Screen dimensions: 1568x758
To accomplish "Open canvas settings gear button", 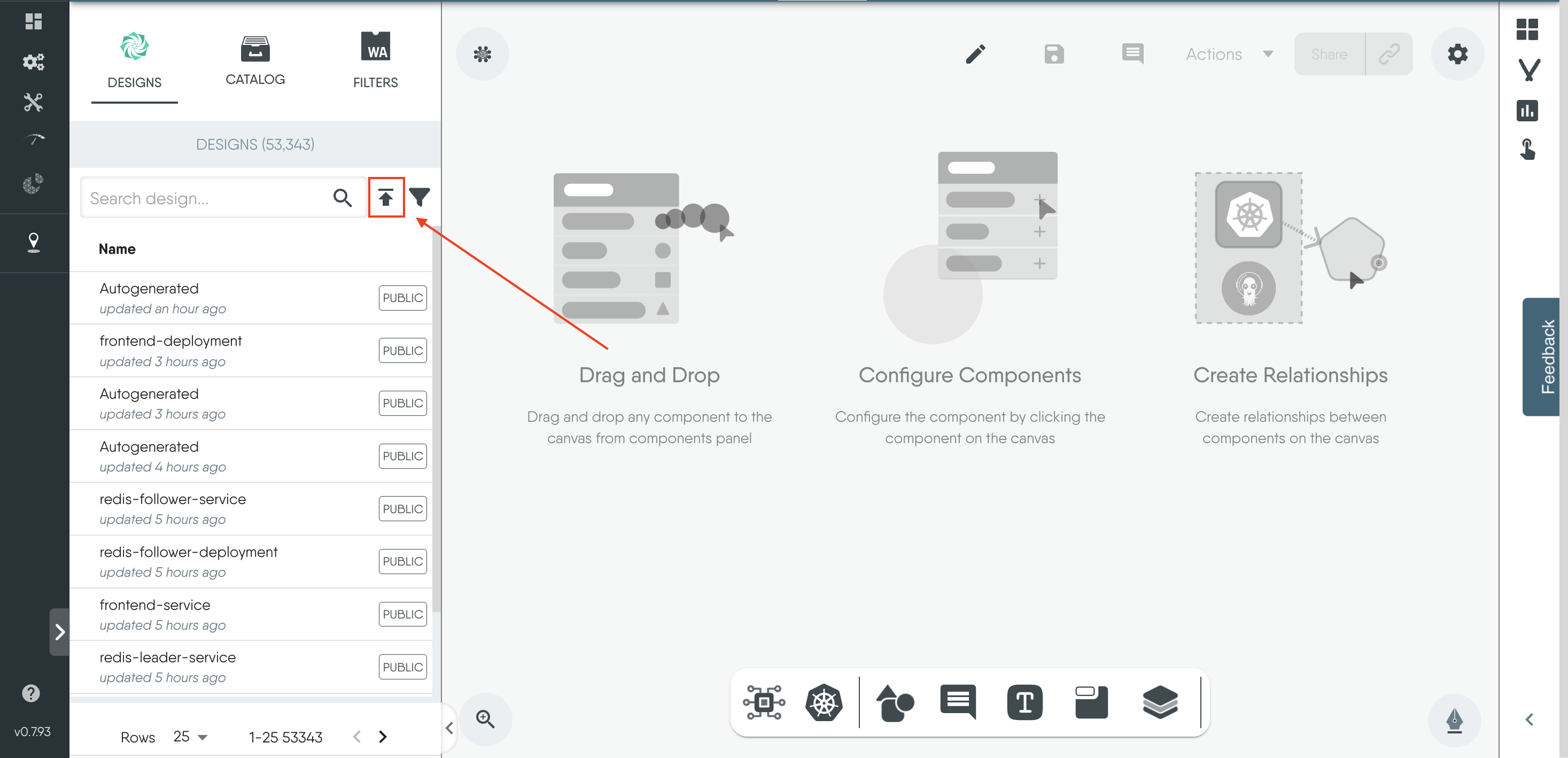I will point(1457,54).
